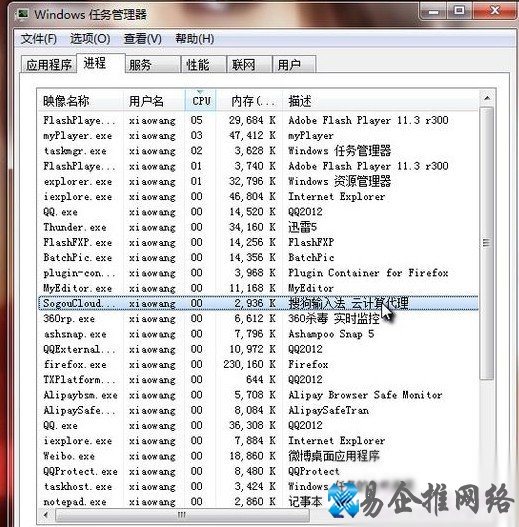Select QQ.exe with 14,520 K memory
The height and width of the screenshot is (527, 519).
click(x=258, y=212)
